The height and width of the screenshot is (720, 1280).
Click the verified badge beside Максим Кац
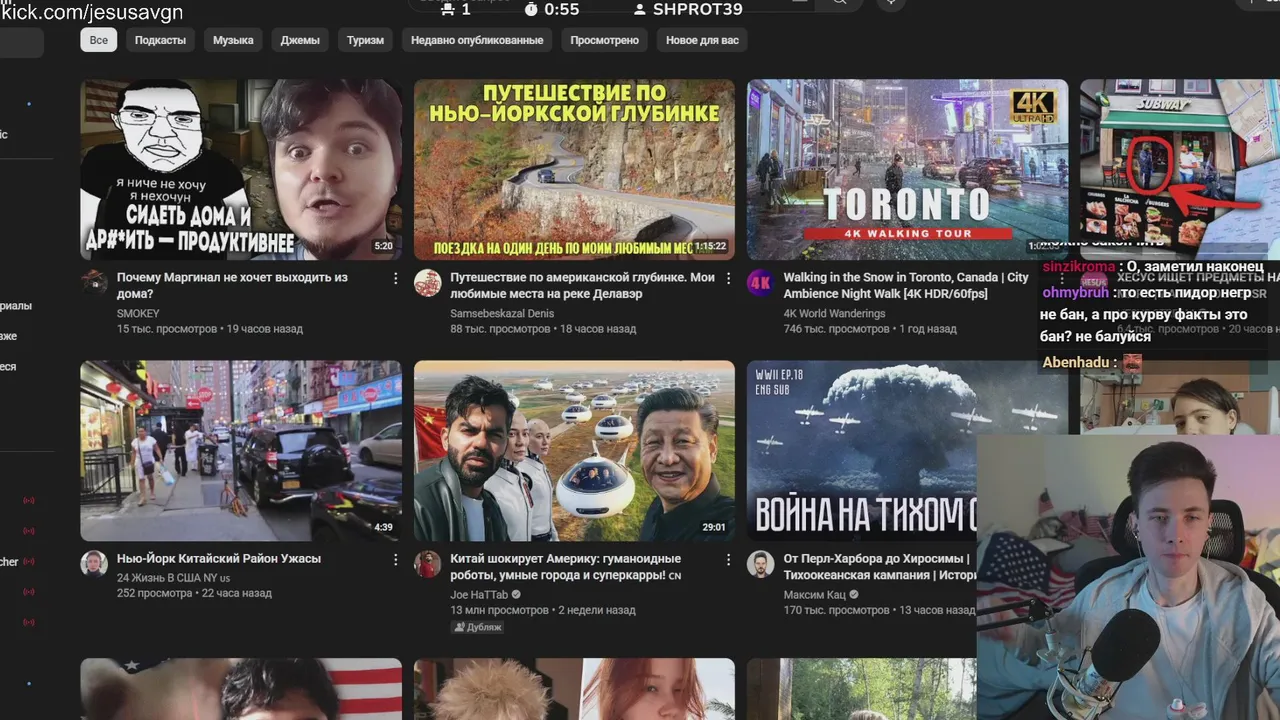pos(854,595)
